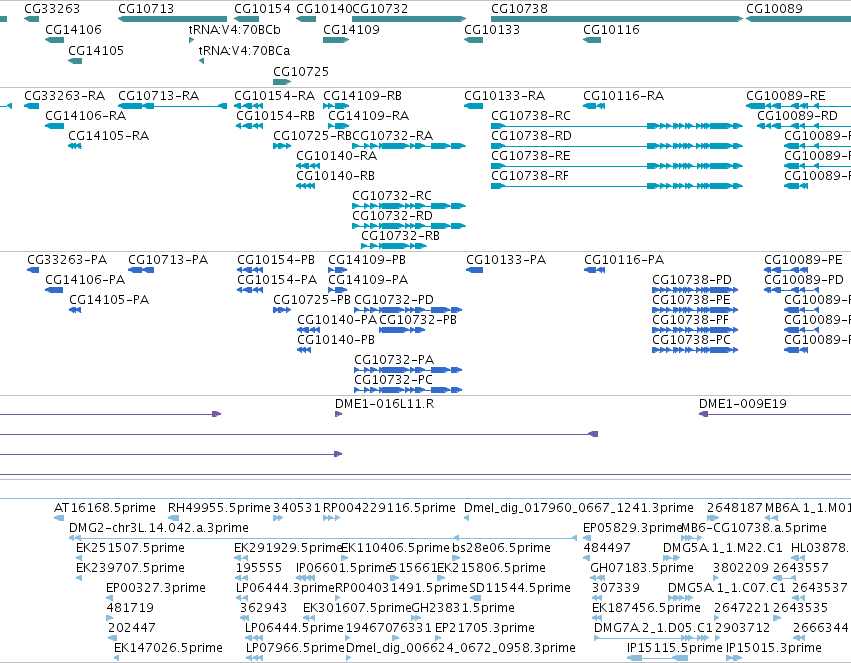The image size is (851, 663).
Task: Click EST EK251507.5prime
Action: coord(130,548)
